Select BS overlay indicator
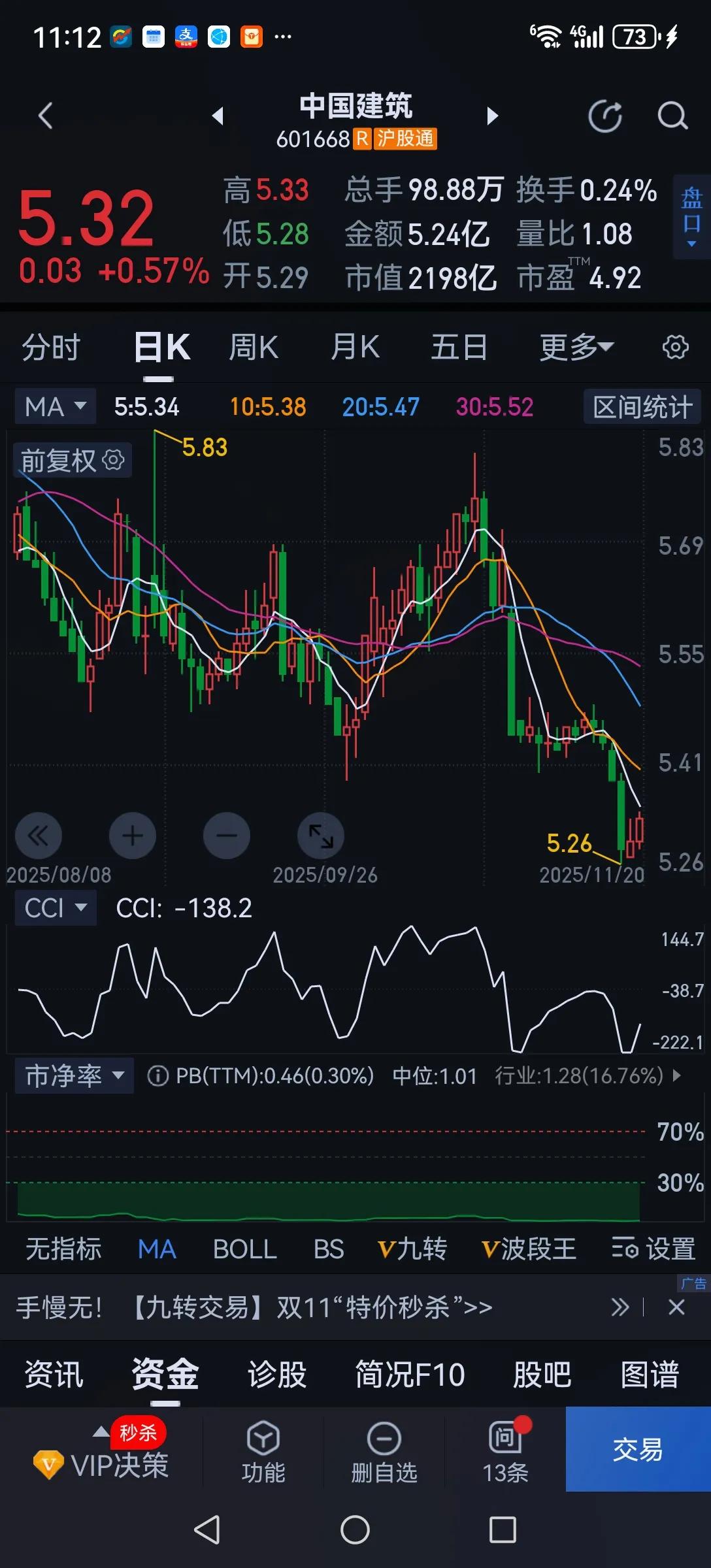 329,1249
